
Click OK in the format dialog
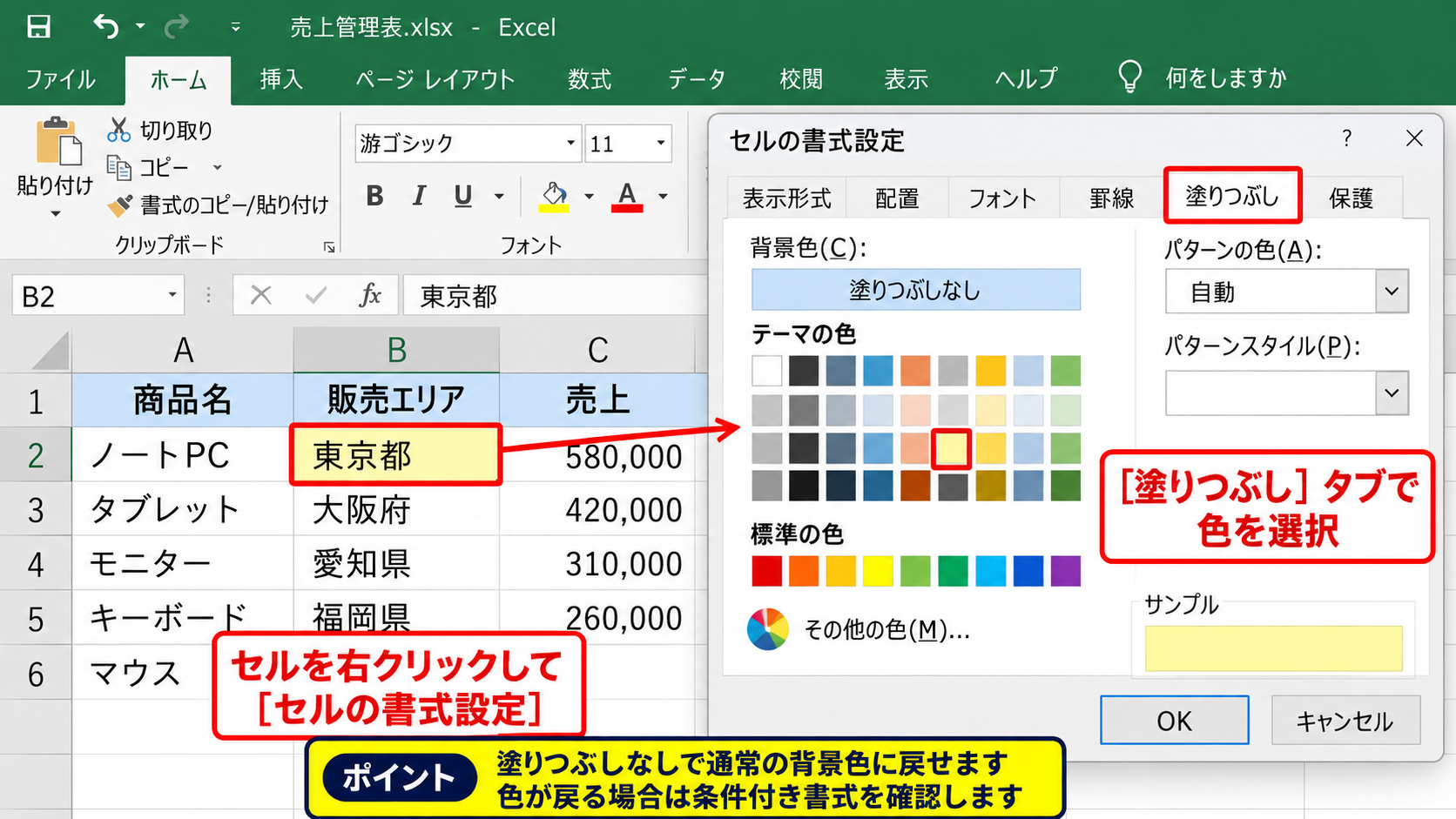click(x=1174, y=721)
